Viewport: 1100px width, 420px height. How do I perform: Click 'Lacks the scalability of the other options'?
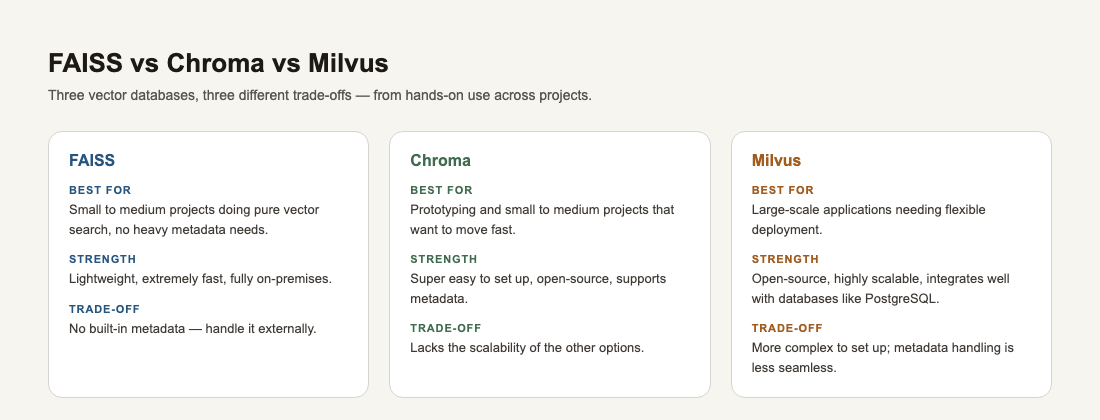[527, 348]
